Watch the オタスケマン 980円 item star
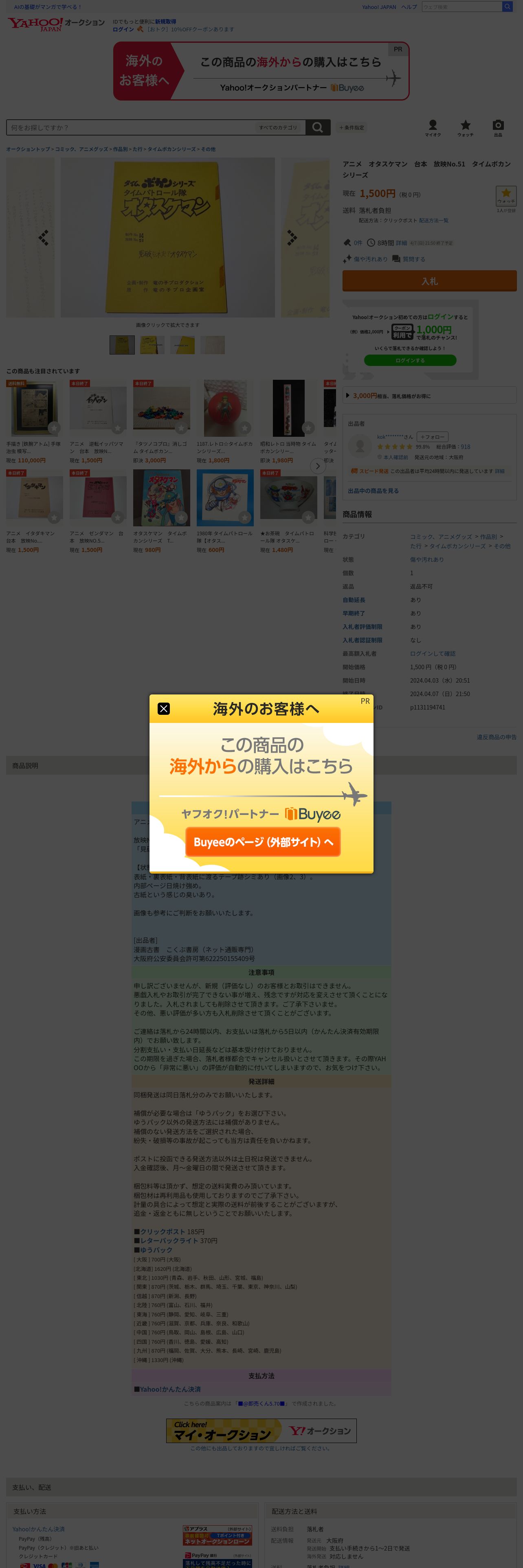 [181, 517]
